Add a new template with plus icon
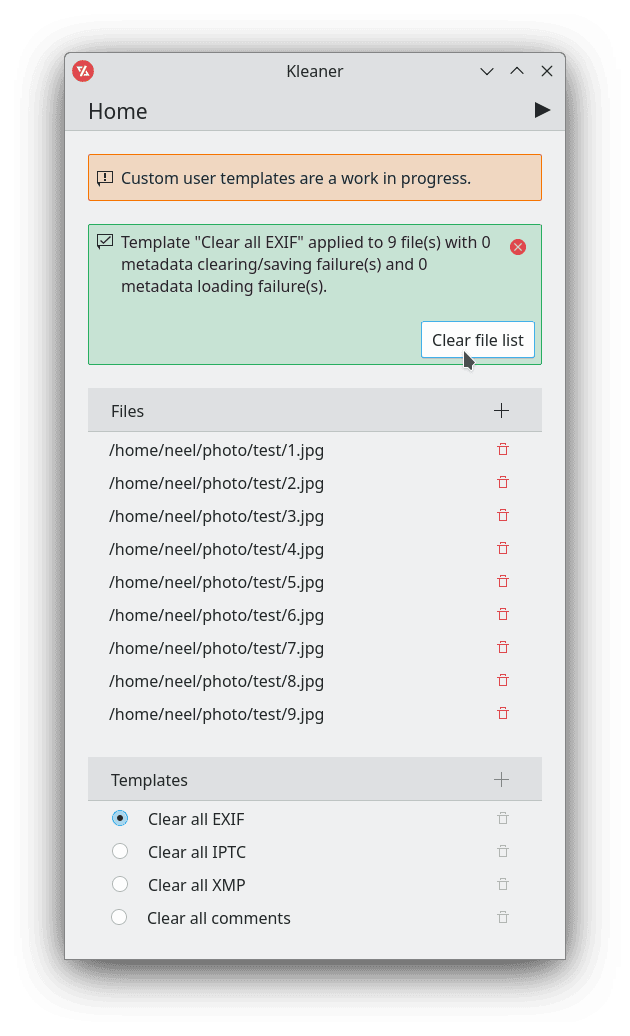The image size is (630, 1036). [x=501, y=780]
